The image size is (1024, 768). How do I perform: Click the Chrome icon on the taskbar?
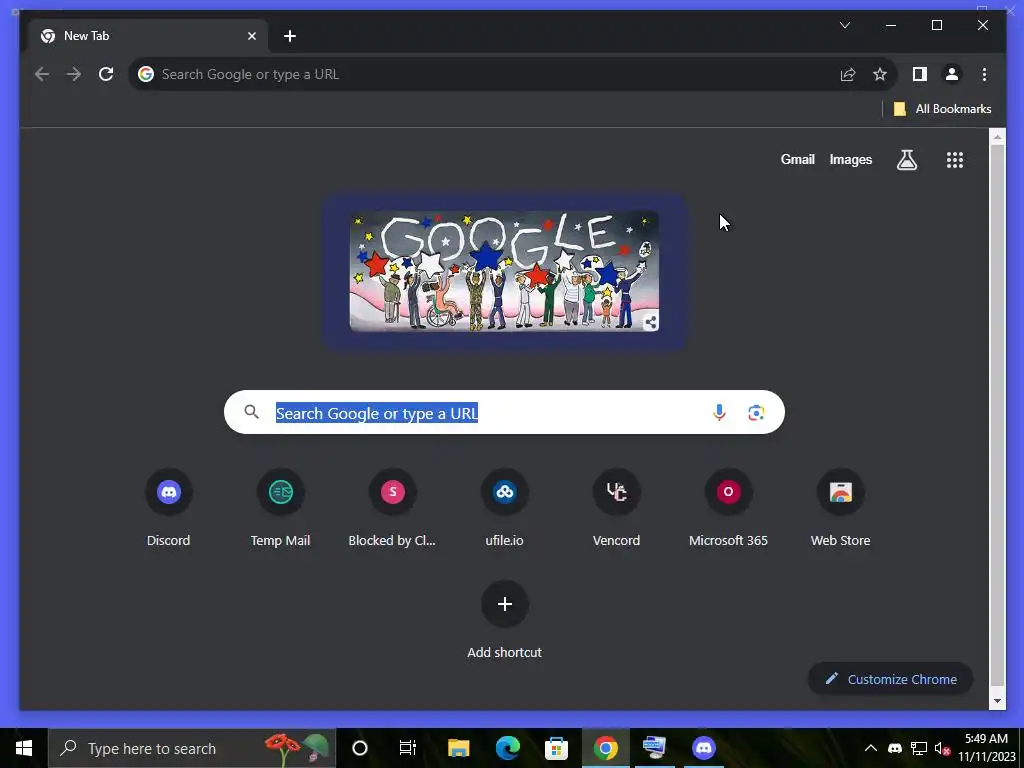(x=605, y=748)
